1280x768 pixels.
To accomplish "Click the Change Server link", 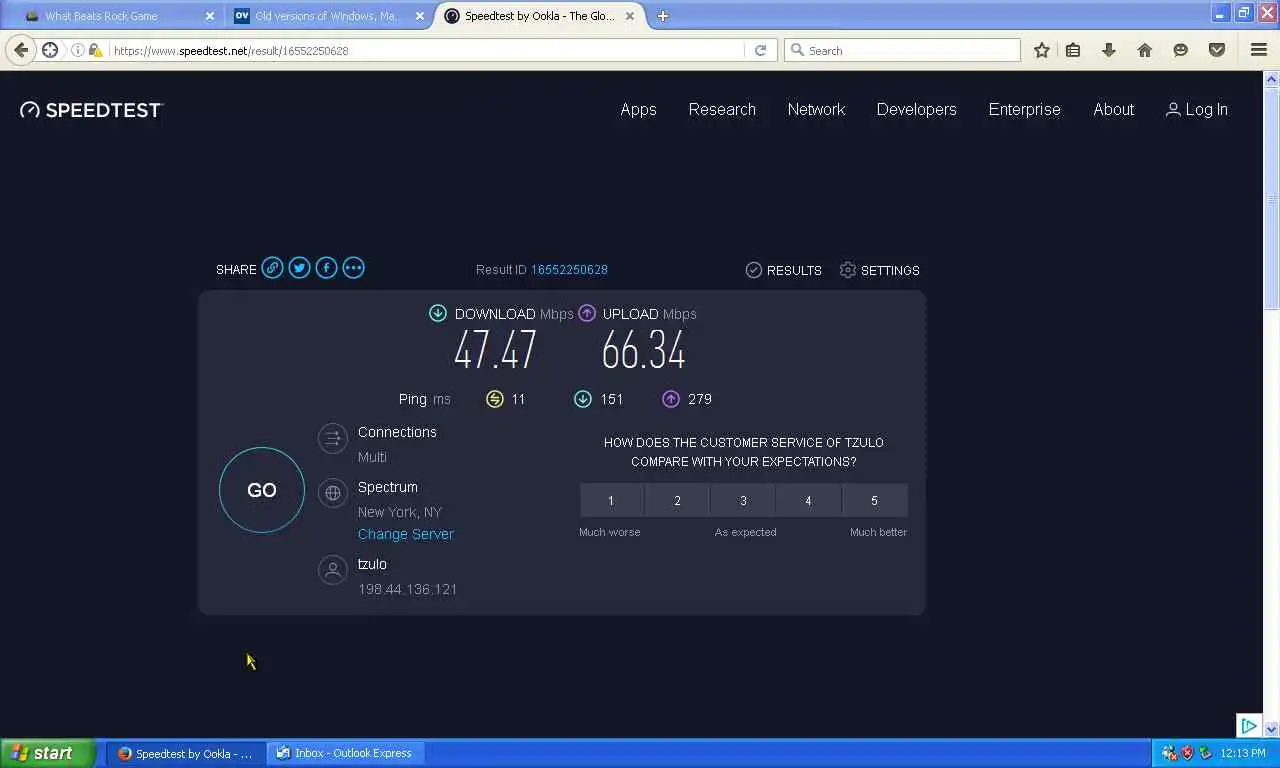I will 406,534.
